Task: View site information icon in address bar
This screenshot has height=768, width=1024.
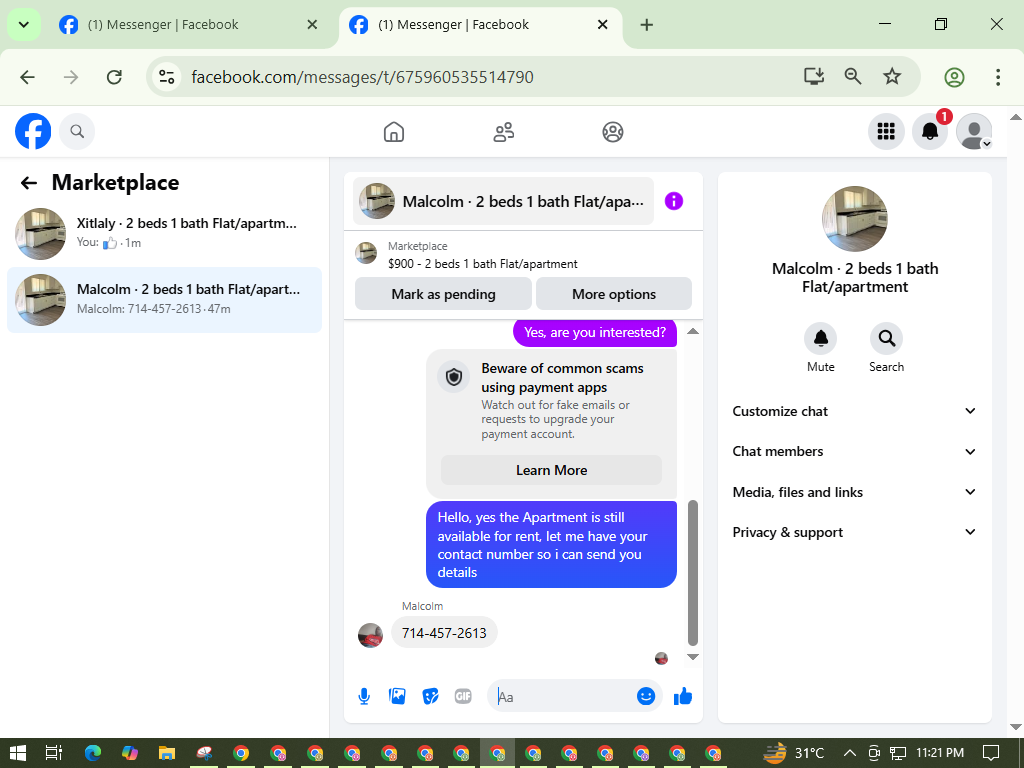Action: (x=167, y=77)
